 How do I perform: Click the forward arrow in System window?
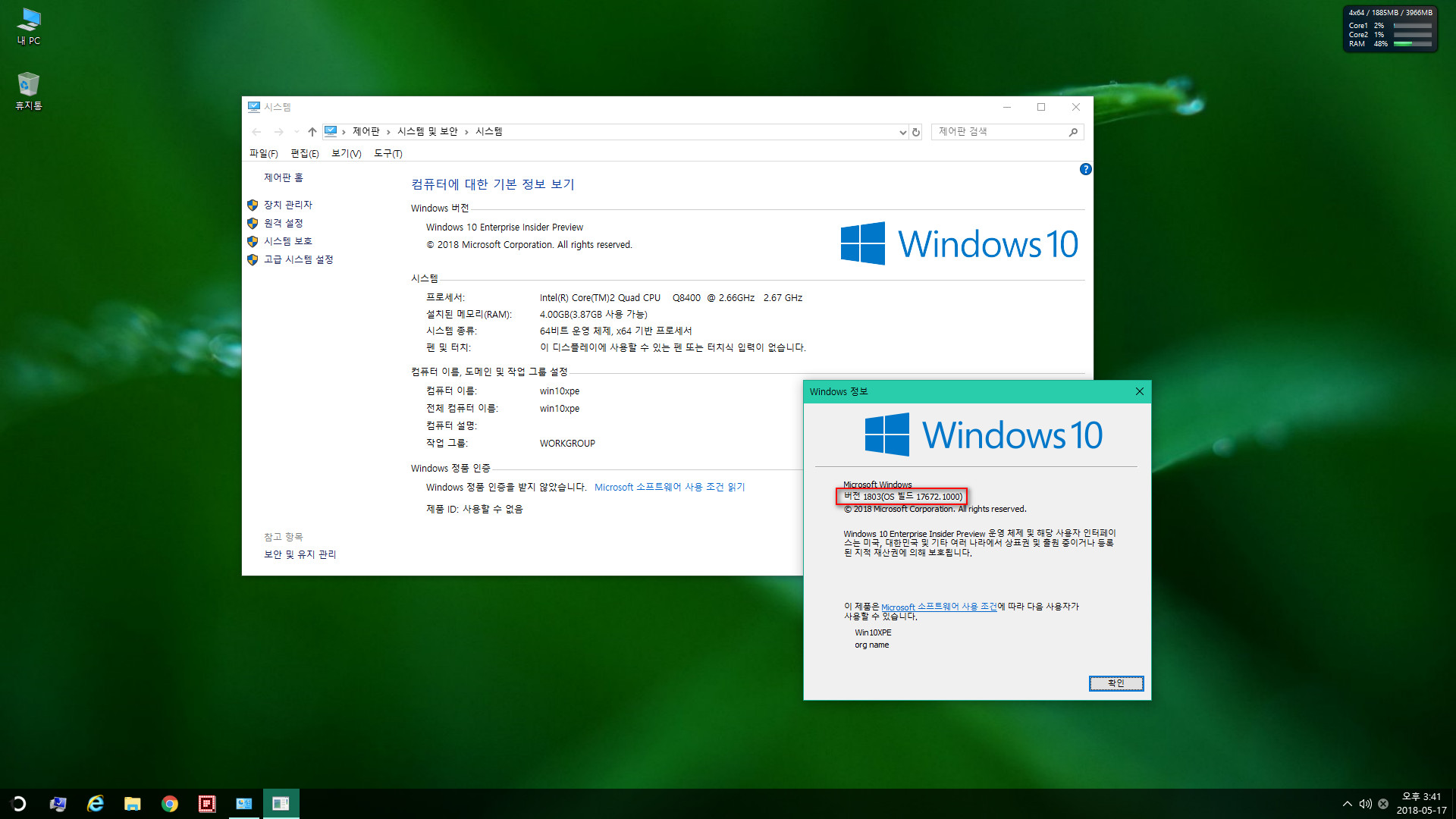point(278,132)
